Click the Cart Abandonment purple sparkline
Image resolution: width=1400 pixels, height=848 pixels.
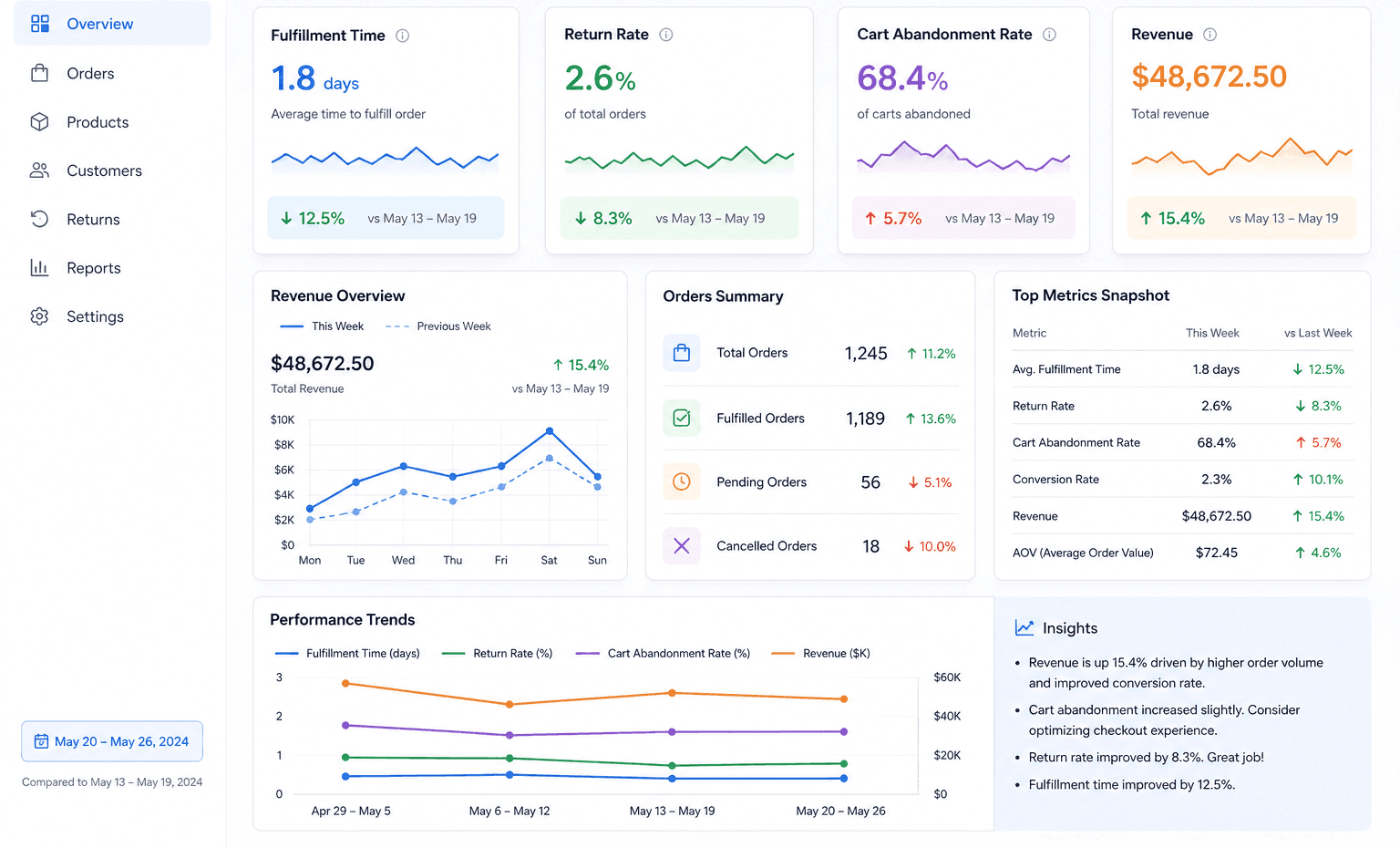[963, 157]
